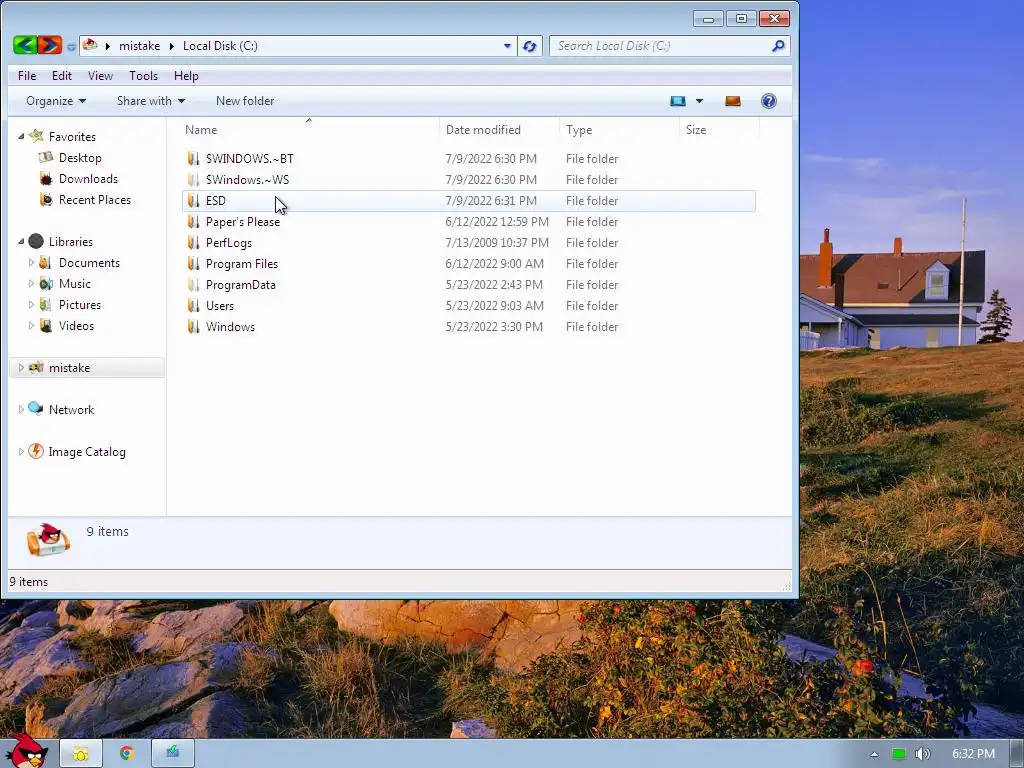Collapse the Favorites tree group
The width and height of the screenshot is (1024, 768).
click(x=21, y=136)
